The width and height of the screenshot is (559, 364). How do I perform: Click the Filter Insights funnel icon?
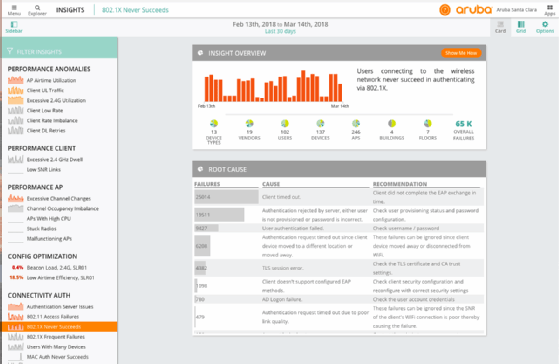click(x=10, y=52)
